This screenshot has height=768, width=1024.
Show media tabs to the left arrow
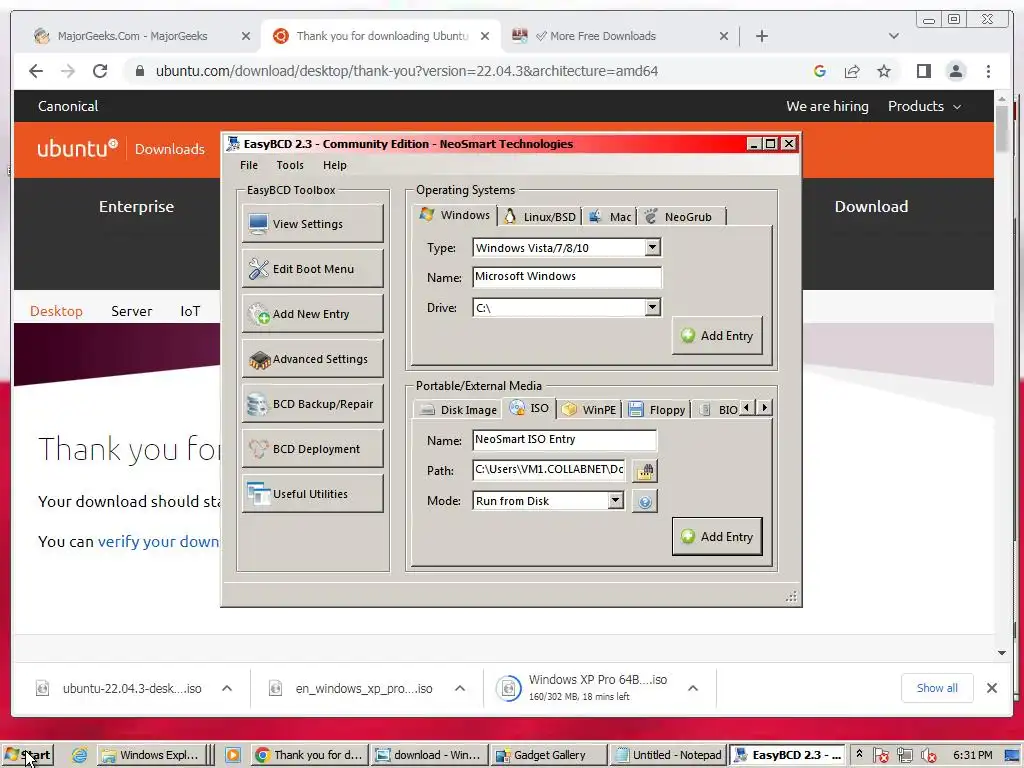pos(746,408)
